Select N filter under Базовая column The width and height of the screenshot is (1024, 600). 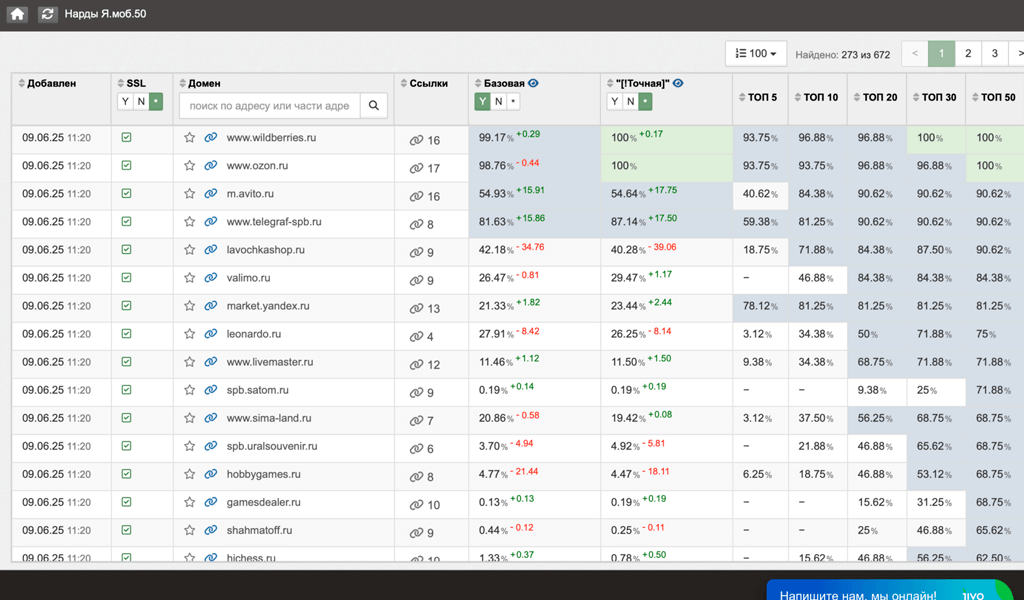coord(498,102)
